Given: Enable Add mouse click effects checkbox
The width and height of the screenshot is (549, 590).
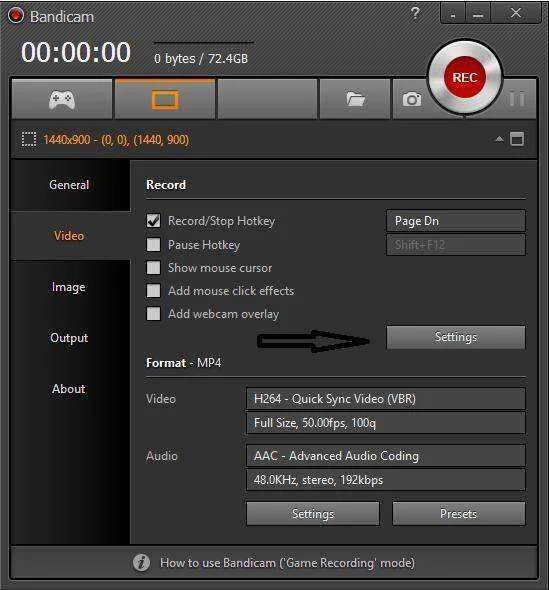Looking at the screenshot, I should [153, 290].
